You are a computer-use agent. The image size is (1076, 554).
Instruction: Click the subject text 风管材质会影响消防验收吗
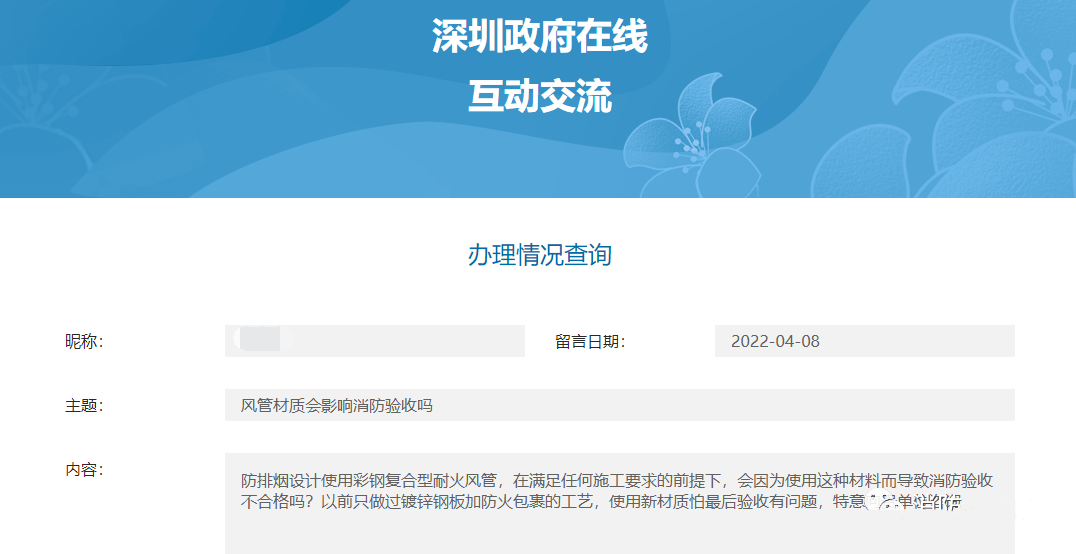337,406
